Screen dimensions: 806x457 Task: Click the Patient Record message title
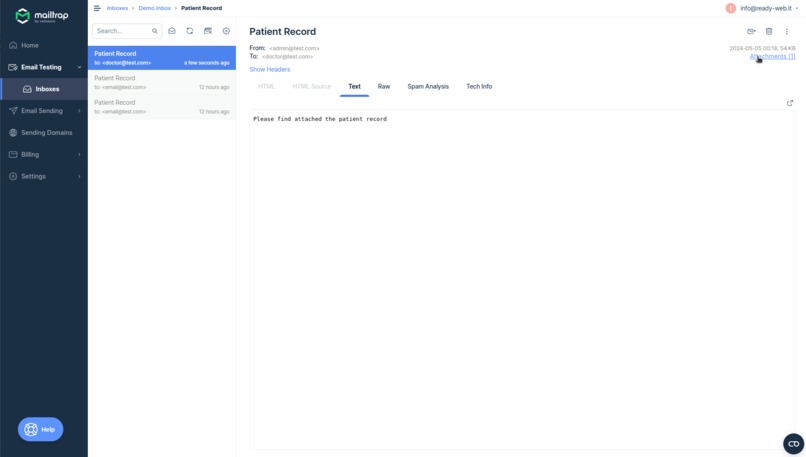(283, 31)
